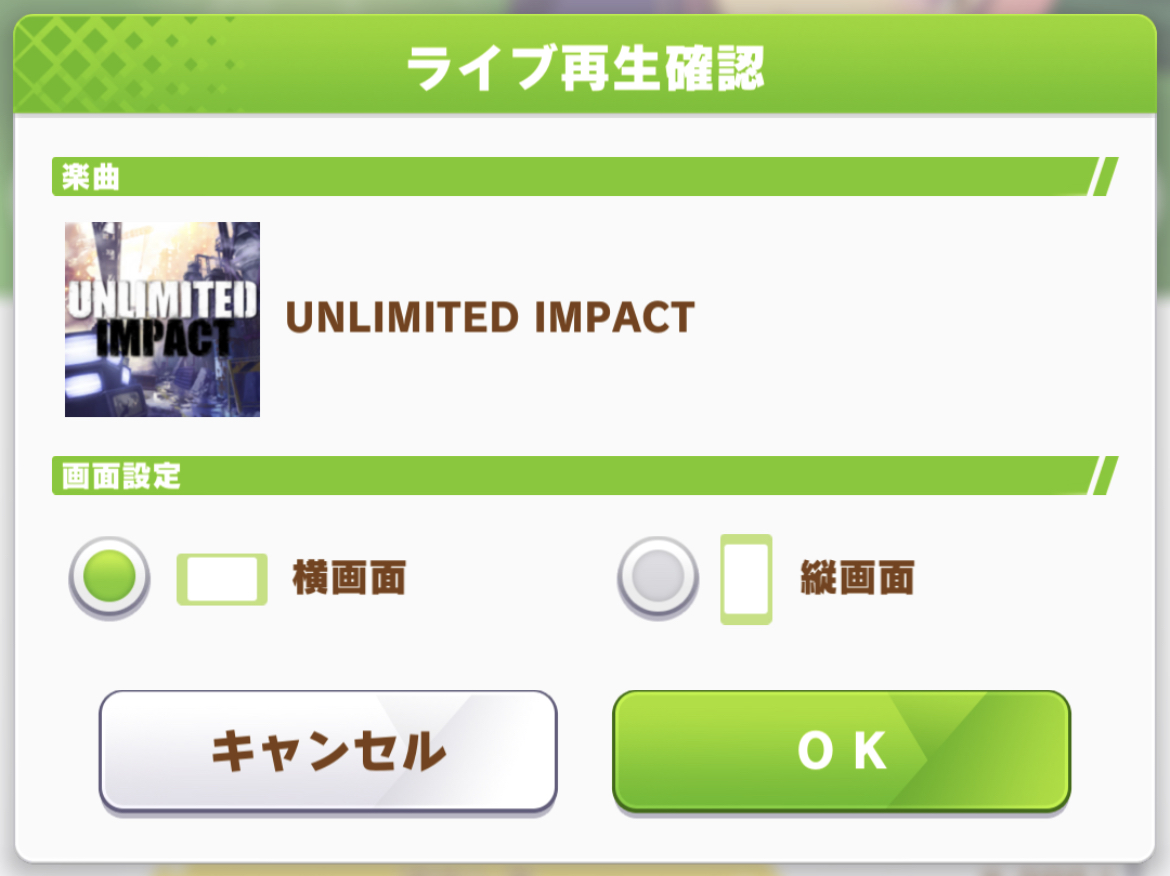Select the 縦画面 portrait radio button

point(658,577)
